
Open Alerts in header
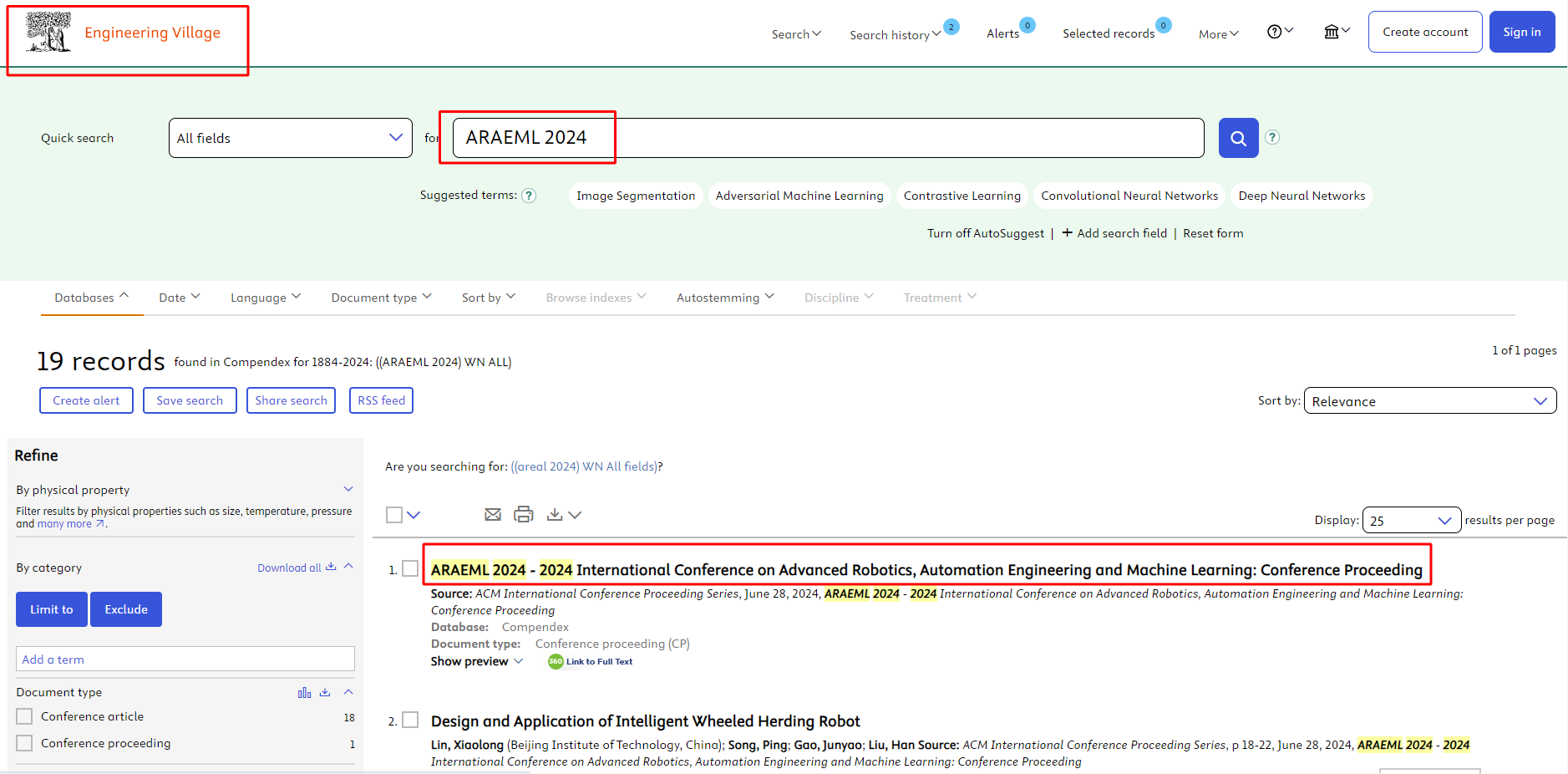[1002, 33]
